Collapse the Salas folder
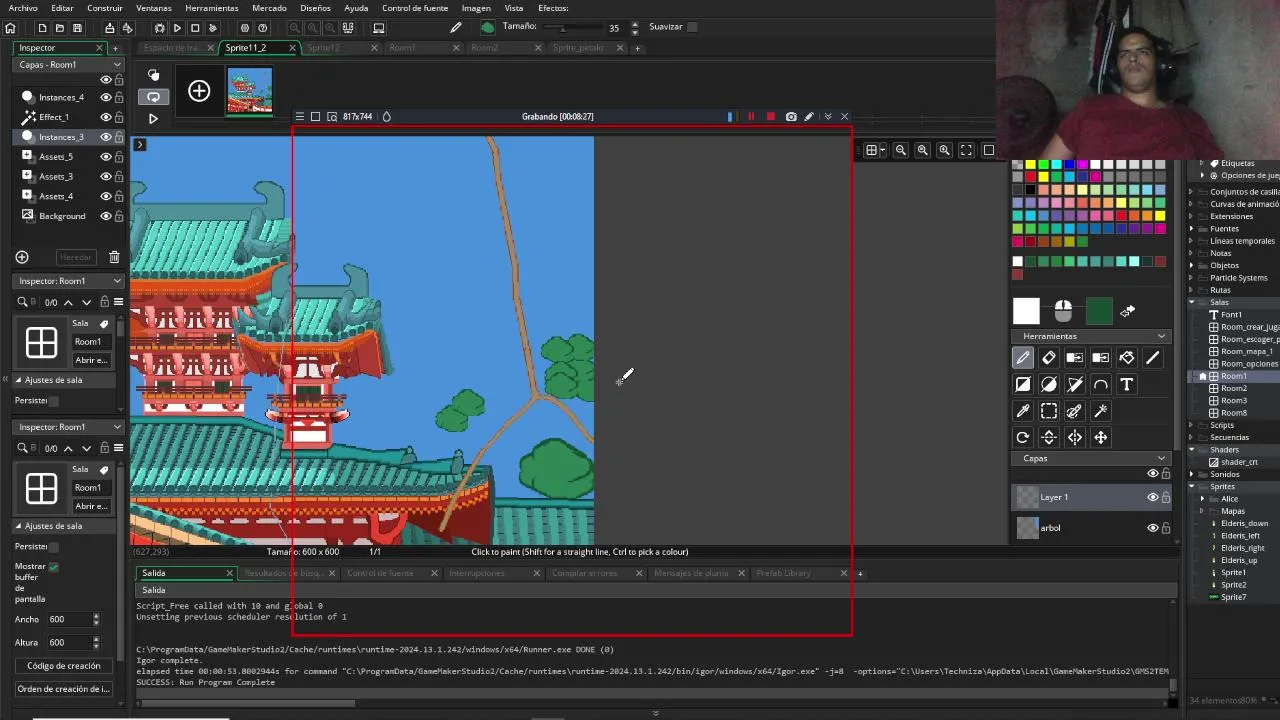Image resolution: width=1280 pixels, height=720 pixels. coord(1192,302)
